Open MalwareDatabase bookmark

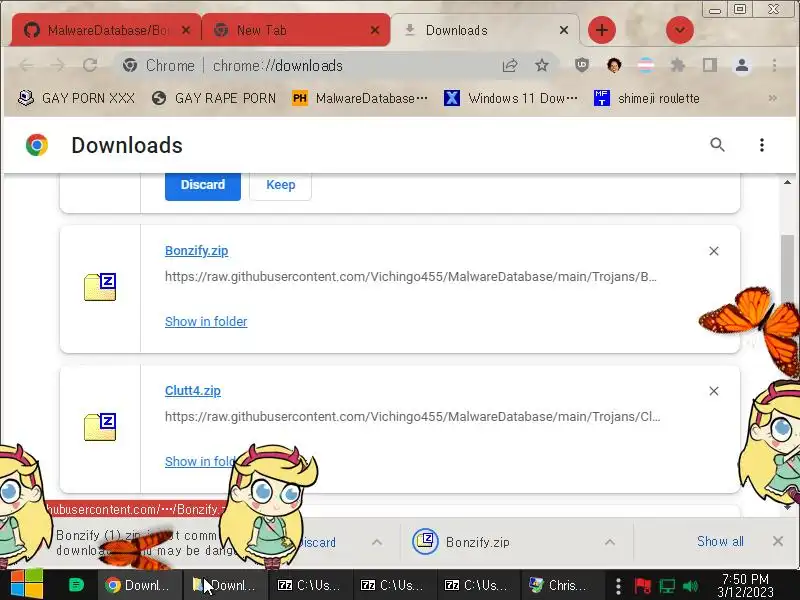click(360, 98)
